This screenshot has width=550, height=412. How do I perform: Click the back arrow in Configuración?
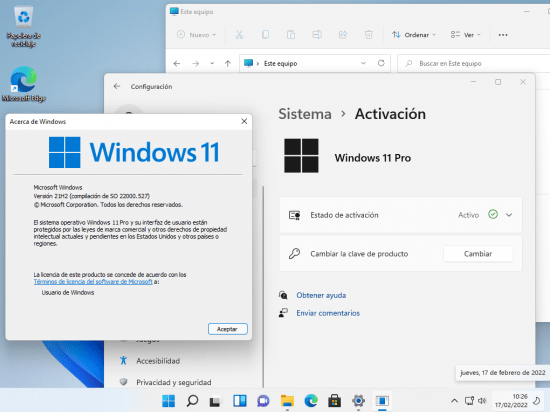117,86
